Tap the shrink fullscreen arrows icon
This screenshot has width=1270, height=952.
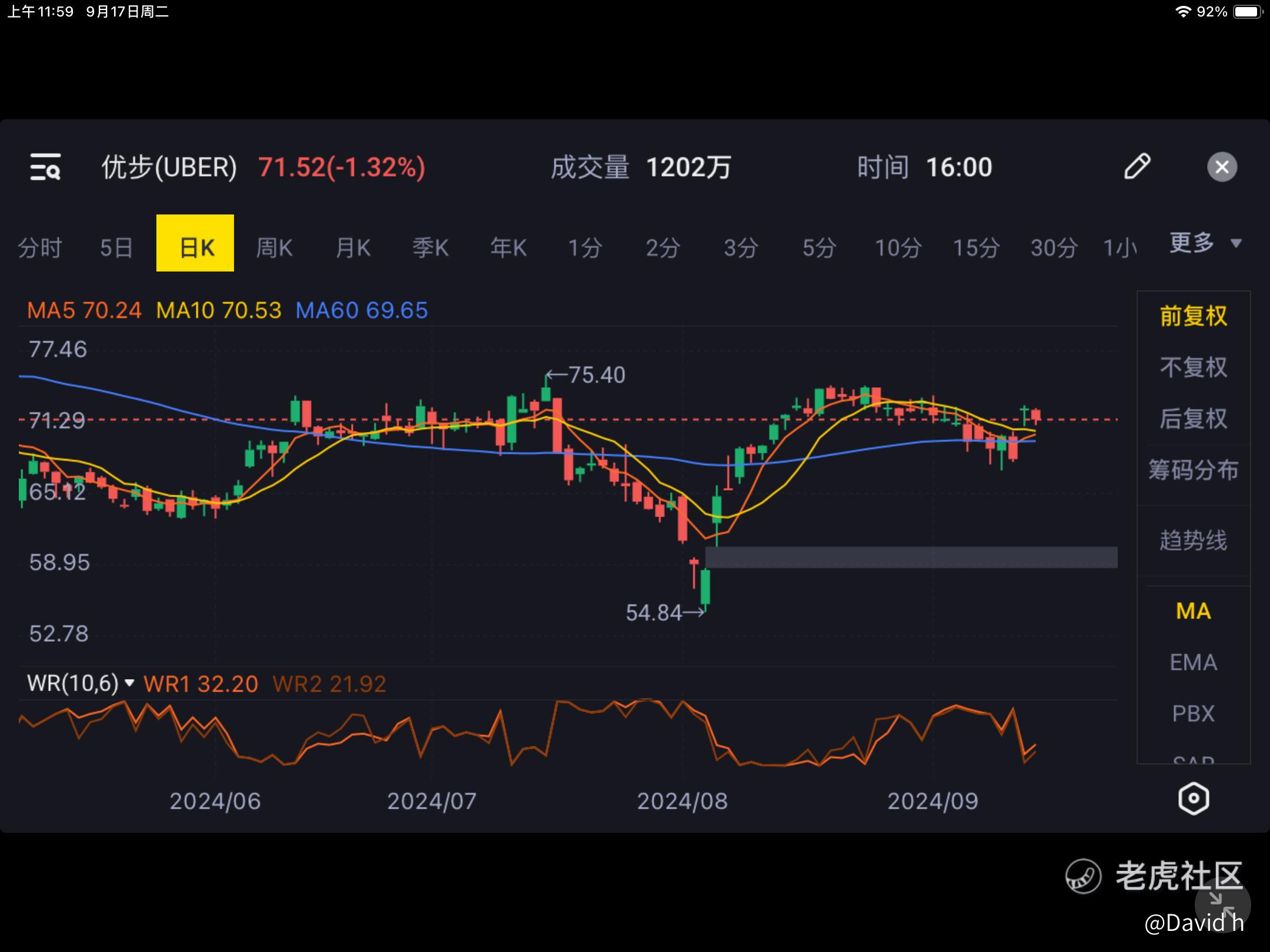pyautogui.click(x=1222, y=904)
